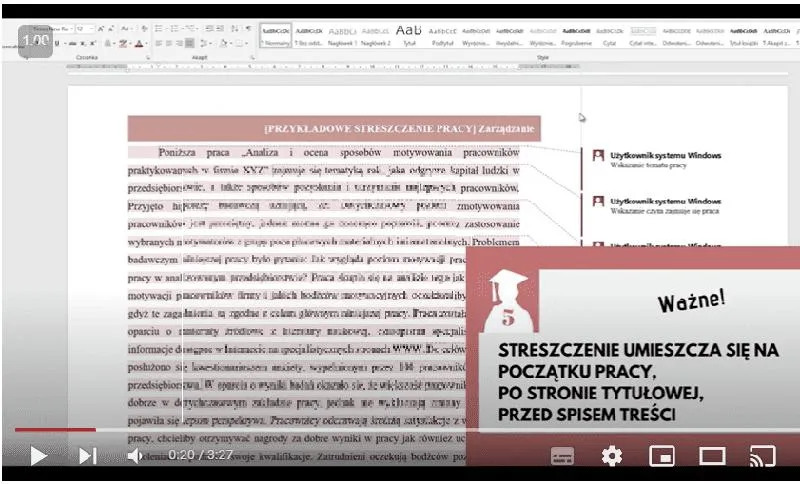Toggle subscript formatting
The width and height of the screenshot is (800, 484).
[x=84, y=44]
